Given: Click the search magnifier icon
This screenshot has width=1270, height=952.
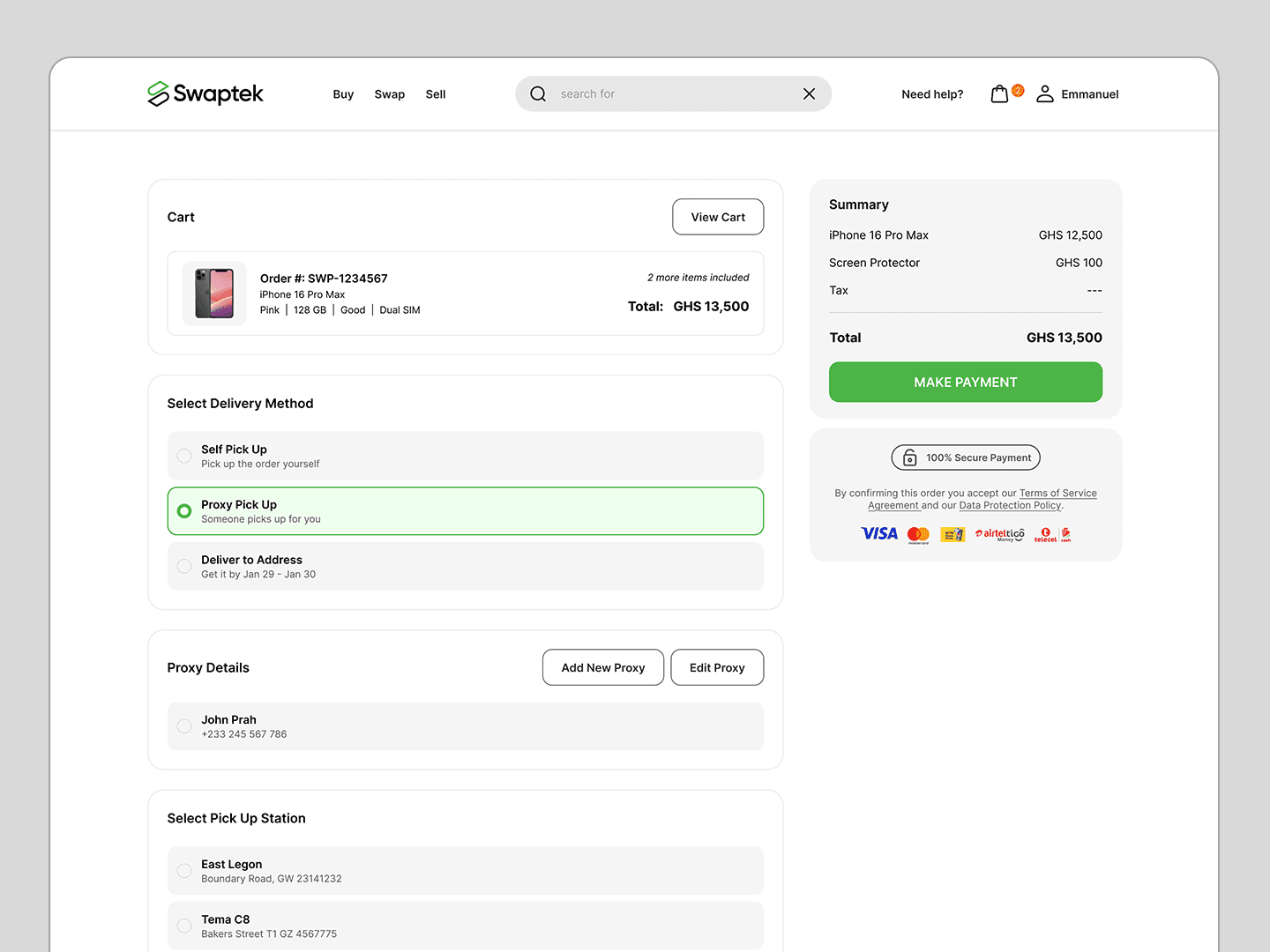Looking at the screenshot, I should coord(538,94).
